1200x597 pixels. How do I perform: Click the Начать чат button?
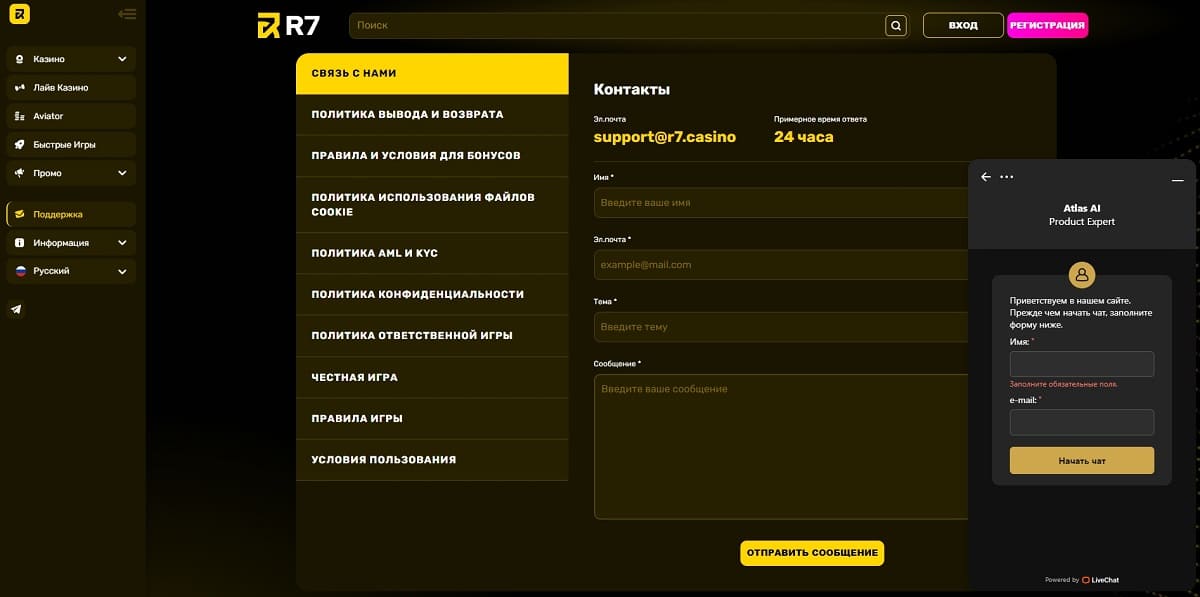(1082, 461)
